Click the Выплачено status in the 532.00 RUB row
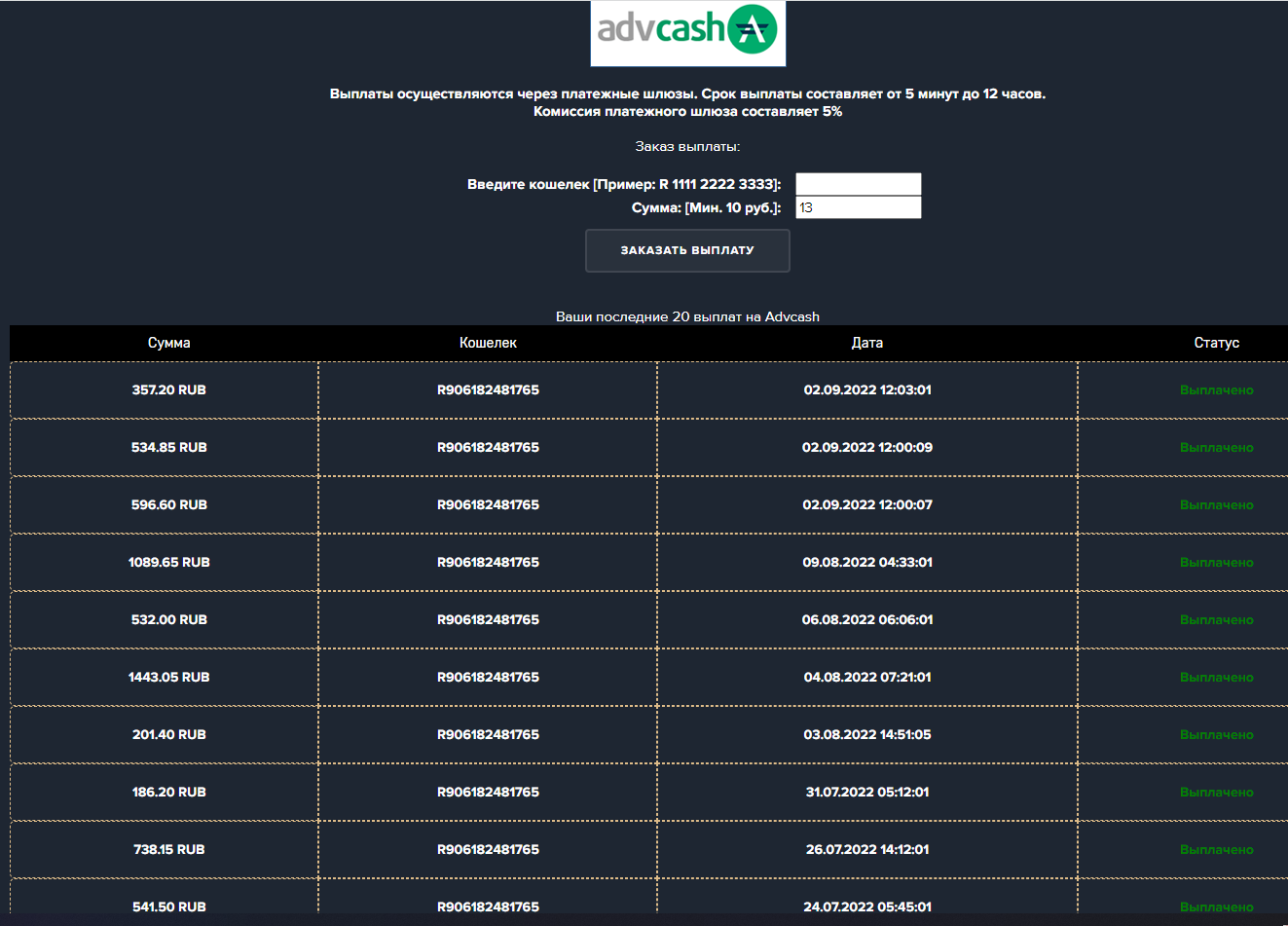The width and height of the screenshot is (1288, 926). click(1217, 619)
